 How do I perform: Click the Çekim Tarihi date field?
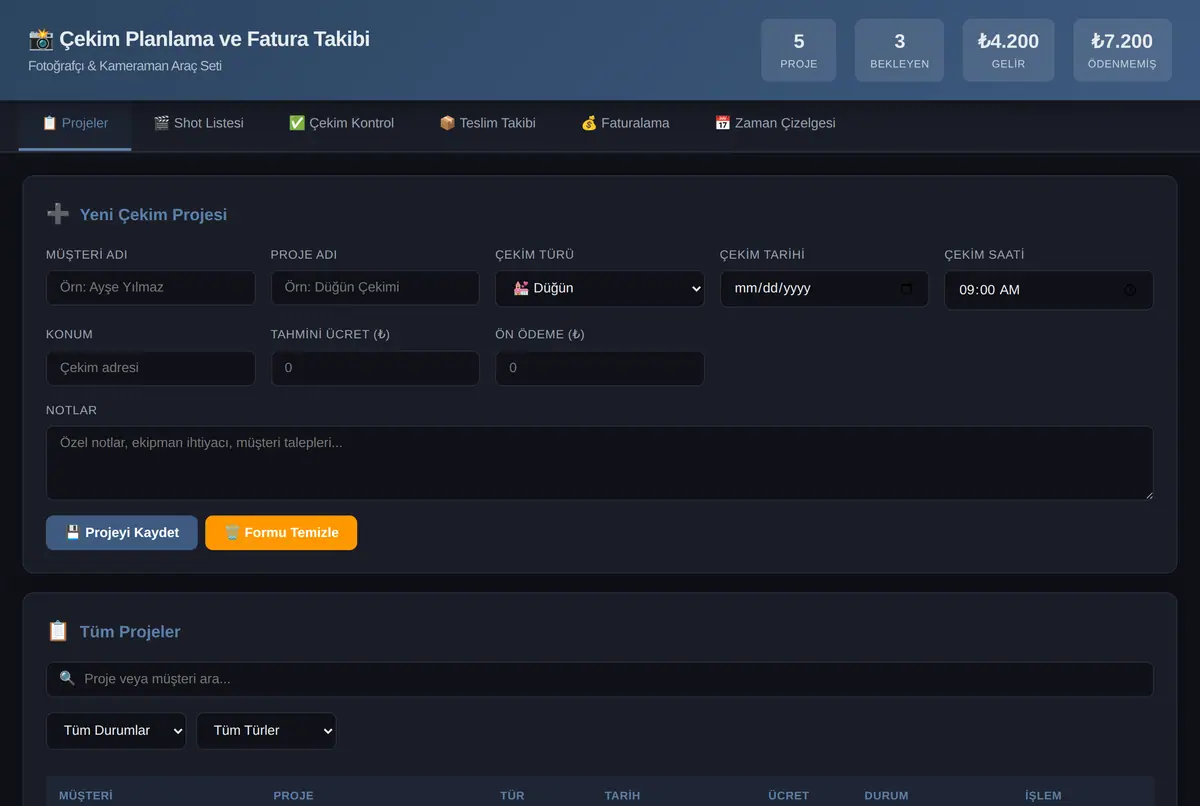pos(824,289)
